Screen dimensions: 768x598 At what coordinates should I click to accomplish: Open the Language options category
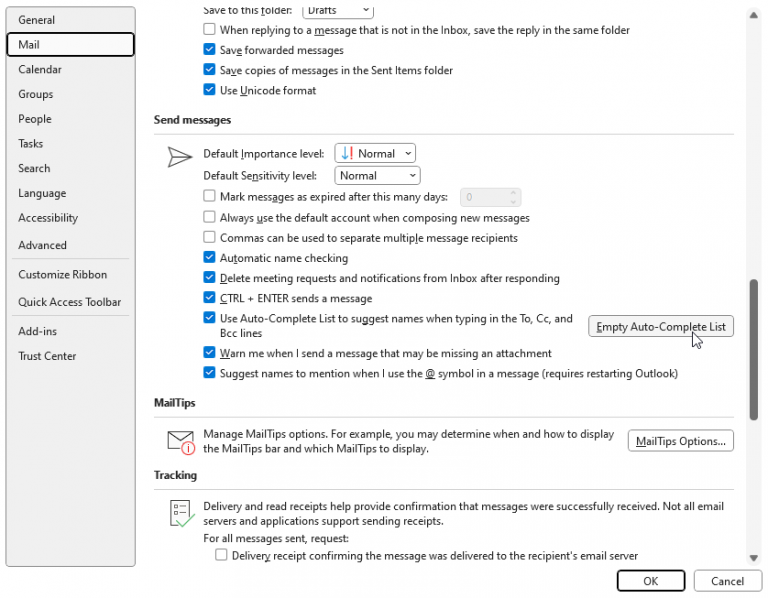coord(71,193)
